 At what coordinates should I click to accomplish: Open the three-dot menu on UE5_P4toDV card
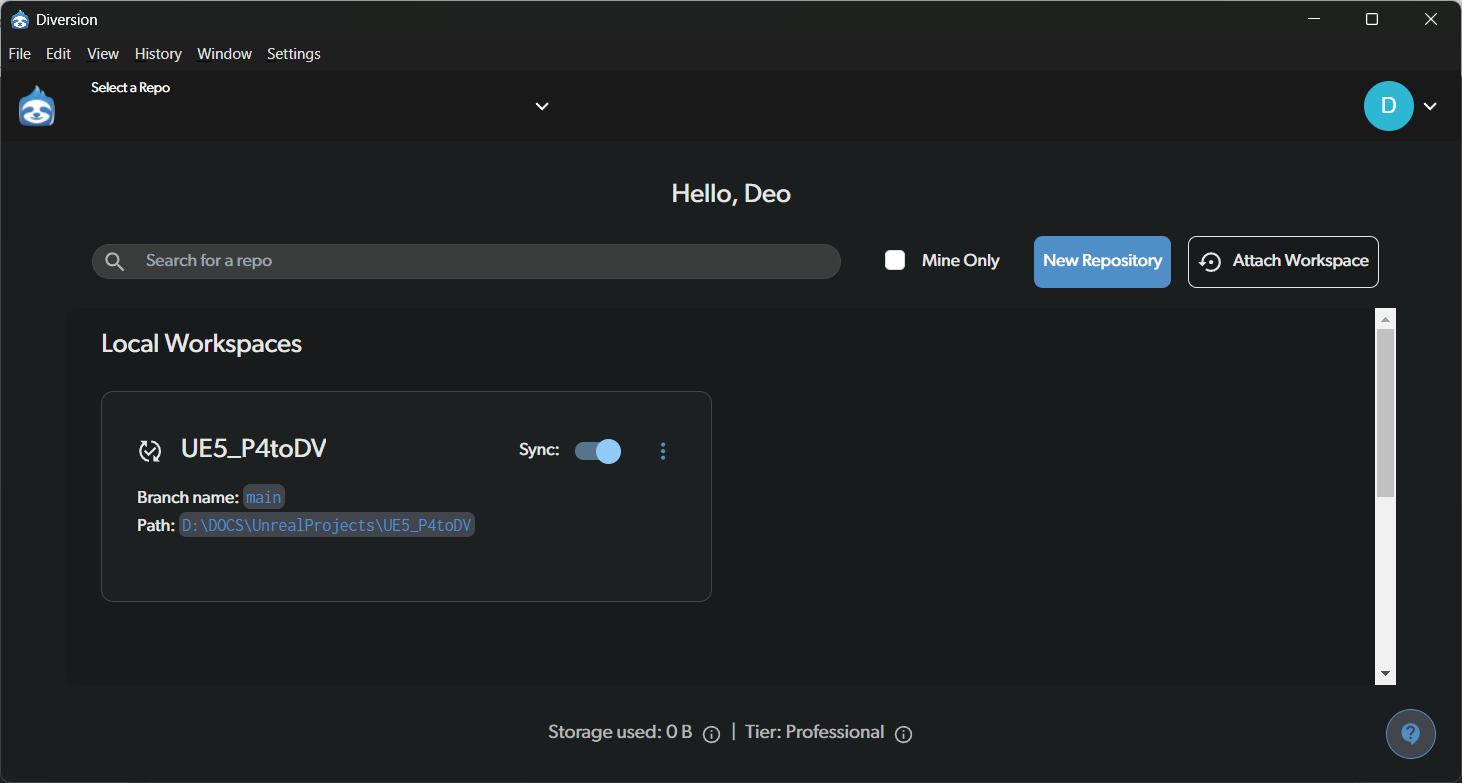663,451
